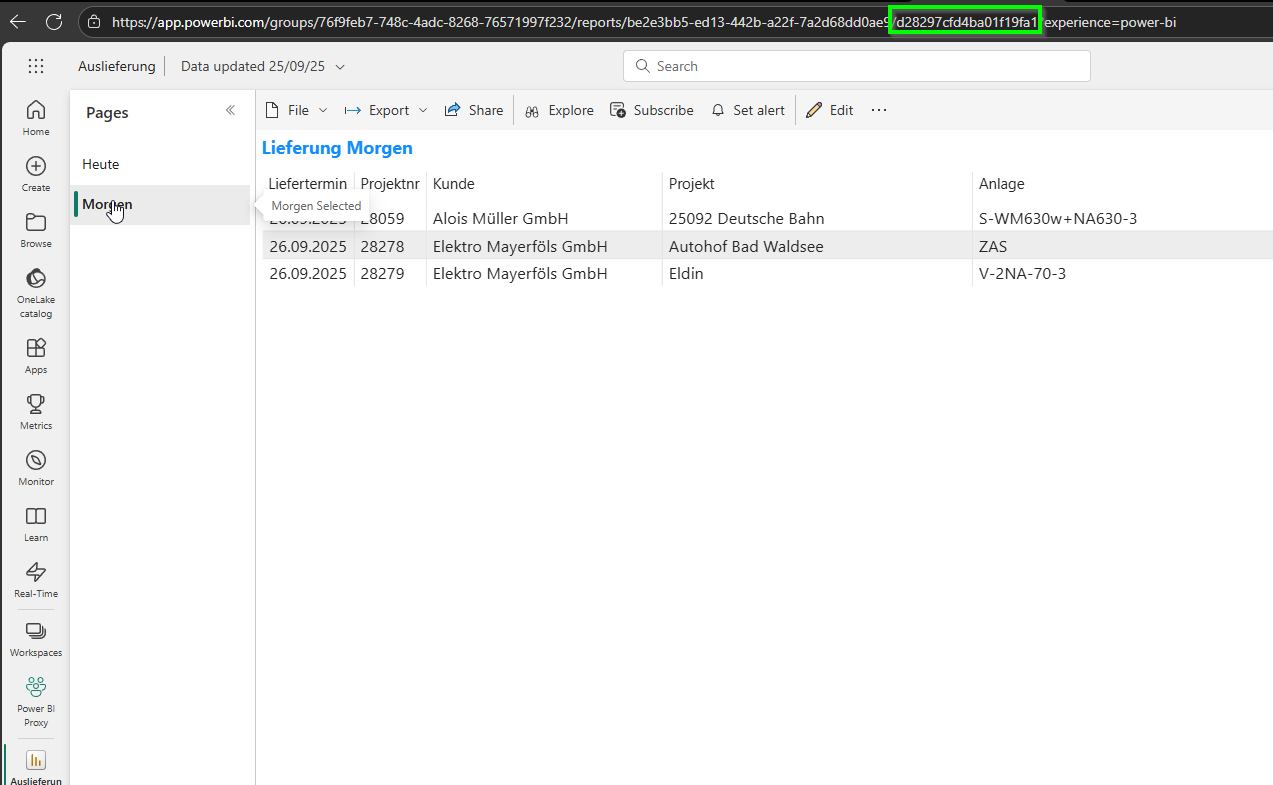1273x785 pixels.
Task: Collapse the Pages pane
Action: pos(230,110)
